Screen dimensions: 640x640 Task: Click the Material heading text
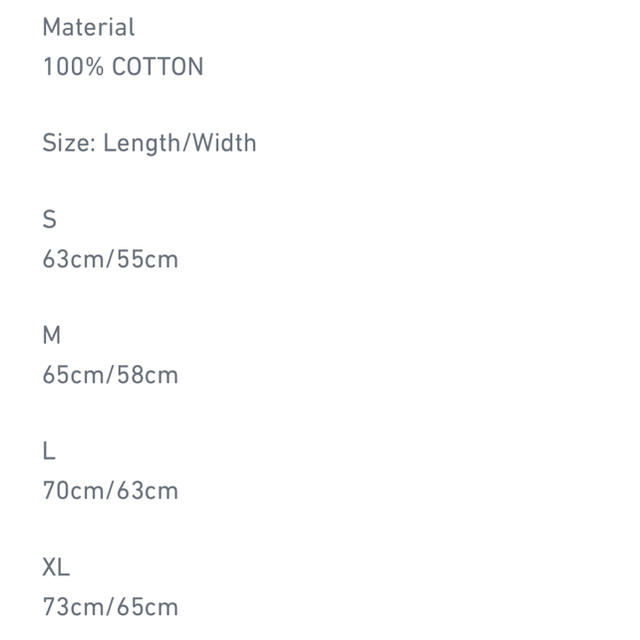(x=89, y=27)
